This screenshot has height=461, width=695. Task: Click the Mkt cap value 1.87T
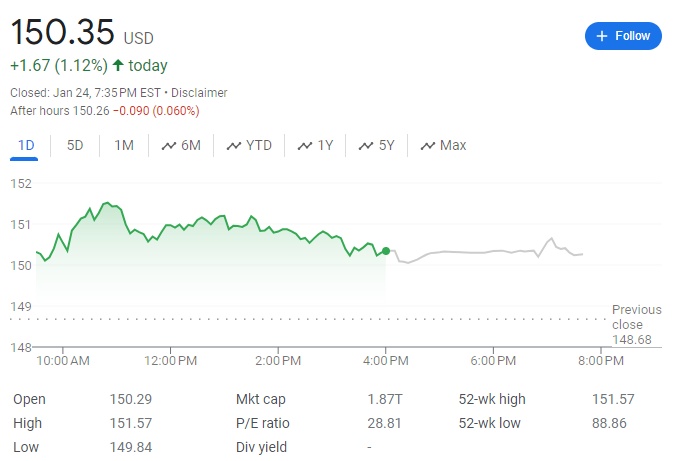pyautogui.click(x=384, y=400)
